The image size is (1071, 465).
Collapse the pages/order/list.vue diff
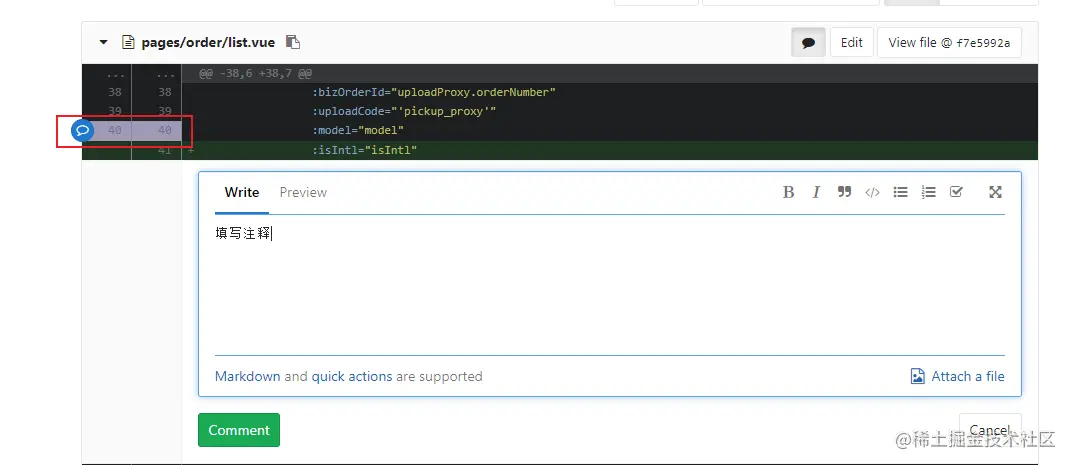coord(103,43)
